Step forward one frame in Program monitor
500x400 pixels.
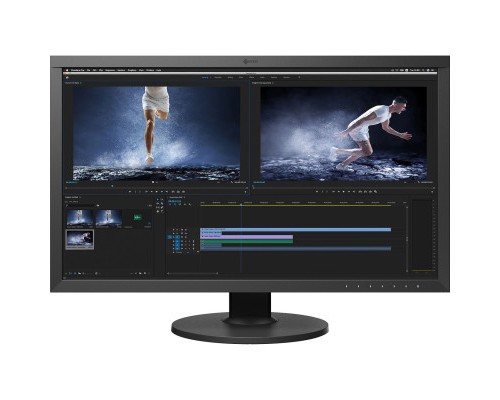(x=349, y=192)
